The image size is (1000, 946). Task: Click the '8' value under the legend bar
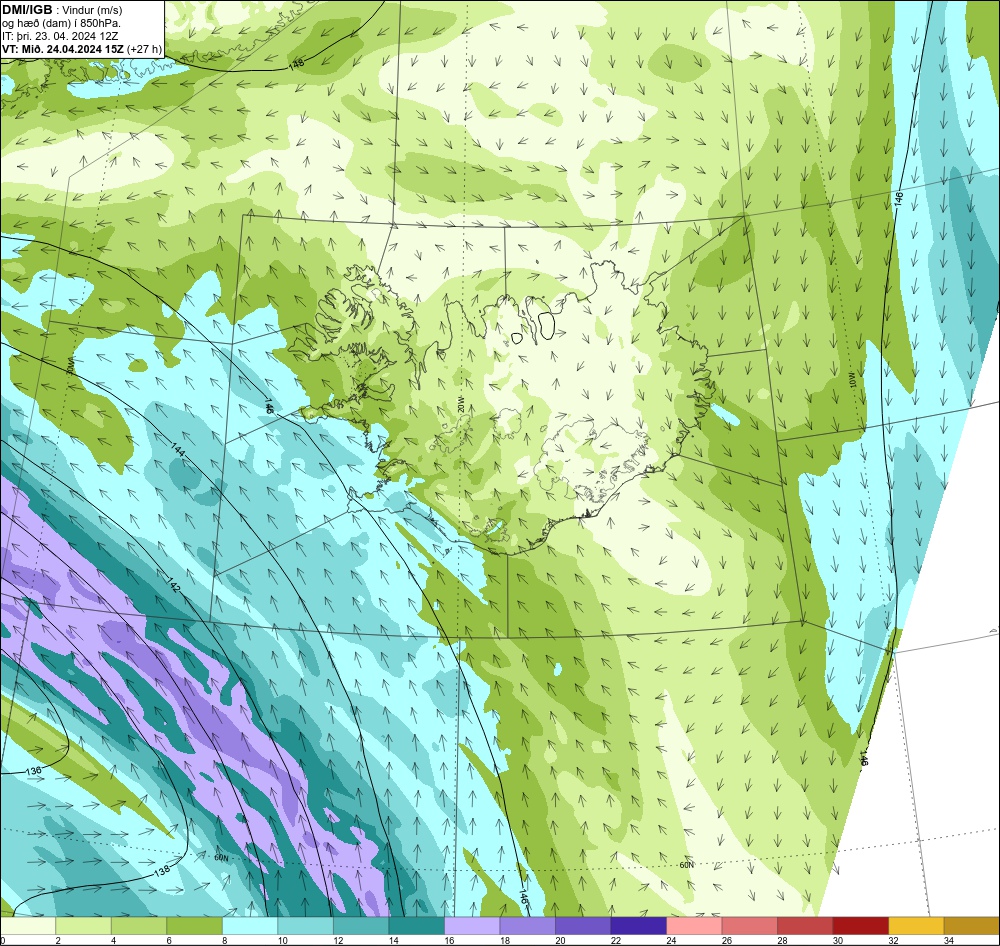pos(225,940)
